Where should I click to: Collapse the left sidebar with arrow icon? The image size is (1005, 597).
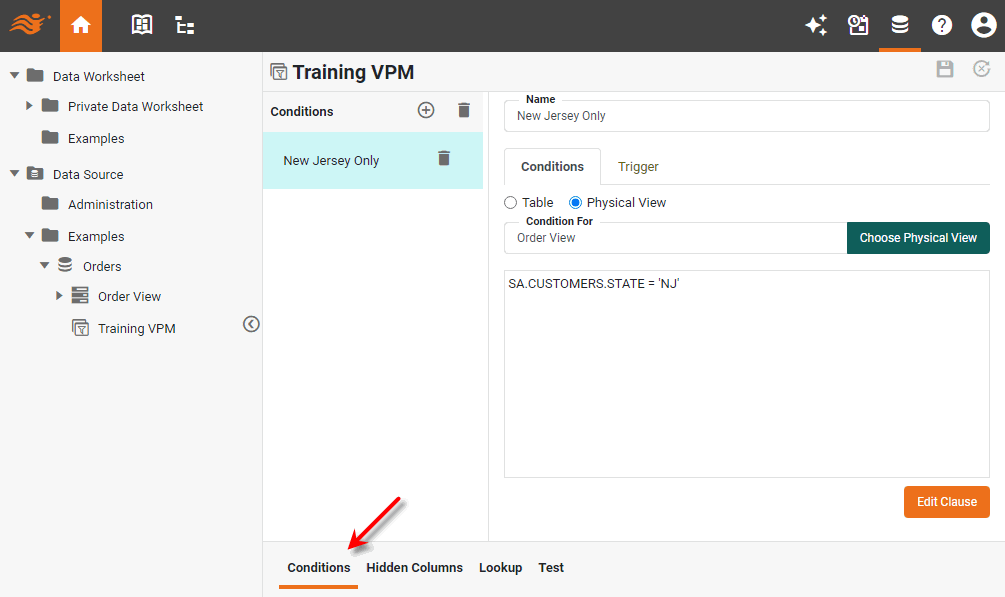click(251, 324)
